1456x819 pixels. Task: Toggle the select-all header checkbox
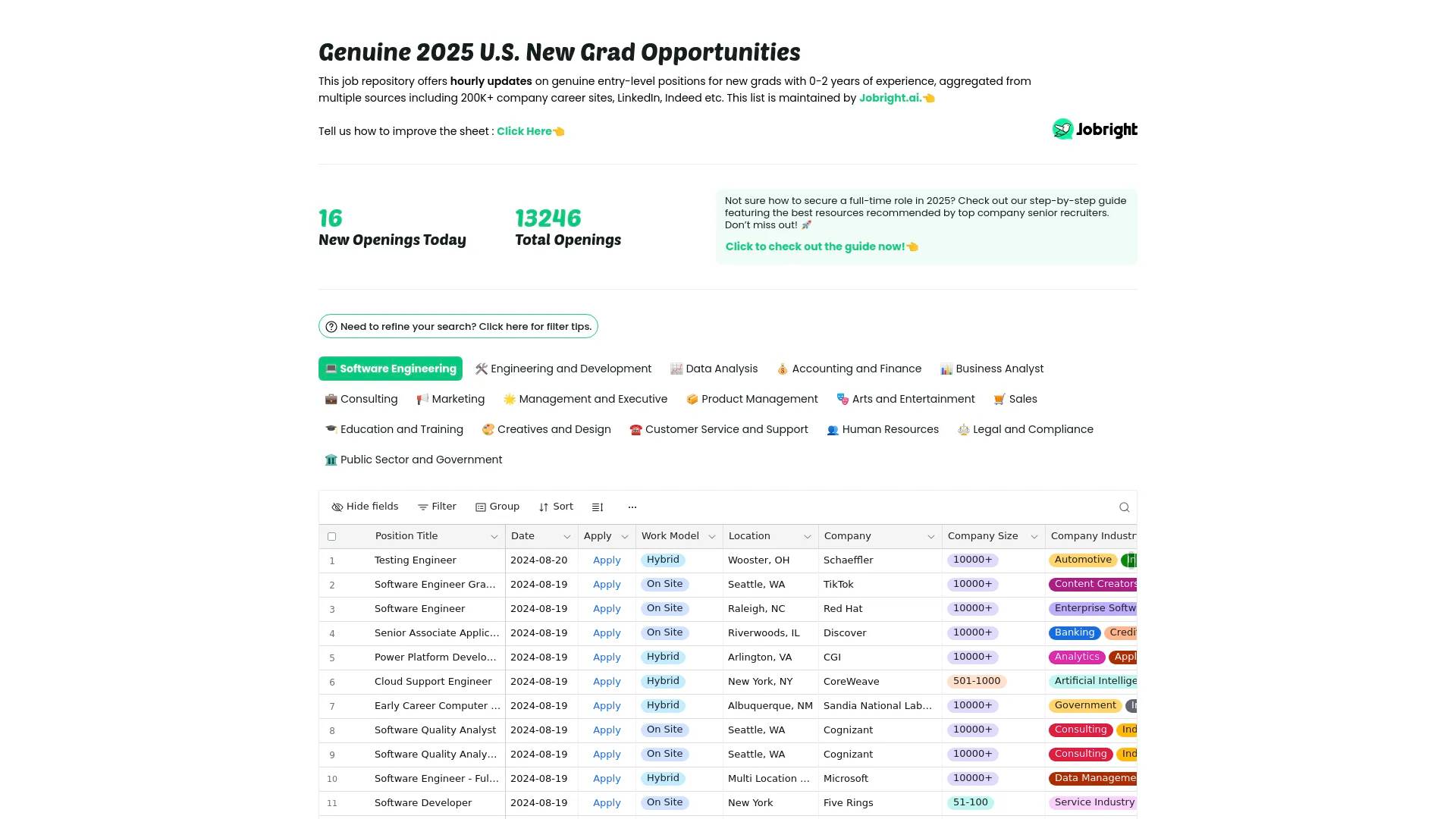[x=332, y=535]
